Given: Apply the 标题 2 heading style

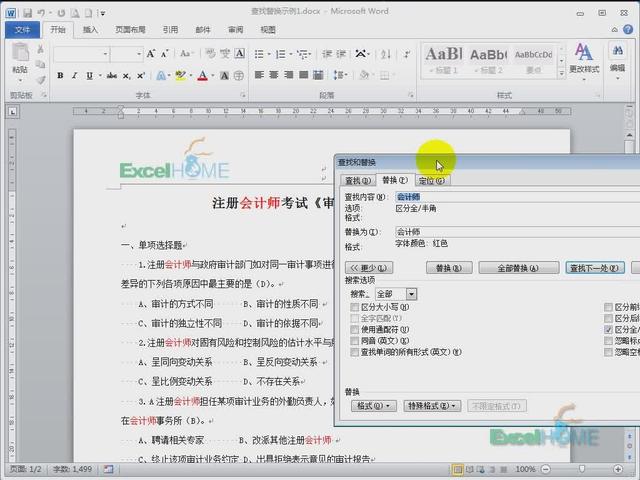Looking at the screenshot, I should (x=488, y=60).
